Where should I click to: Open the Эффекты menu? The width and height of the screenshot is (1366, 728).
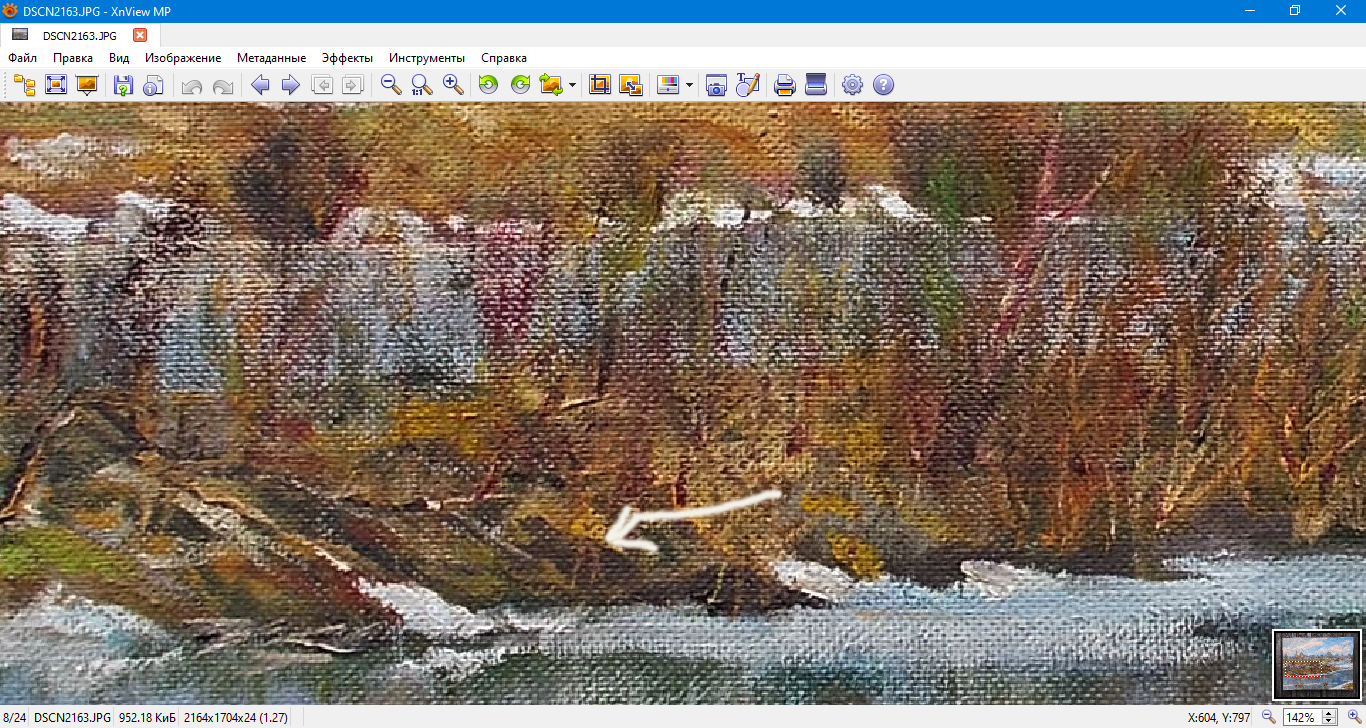click(347, 58)
